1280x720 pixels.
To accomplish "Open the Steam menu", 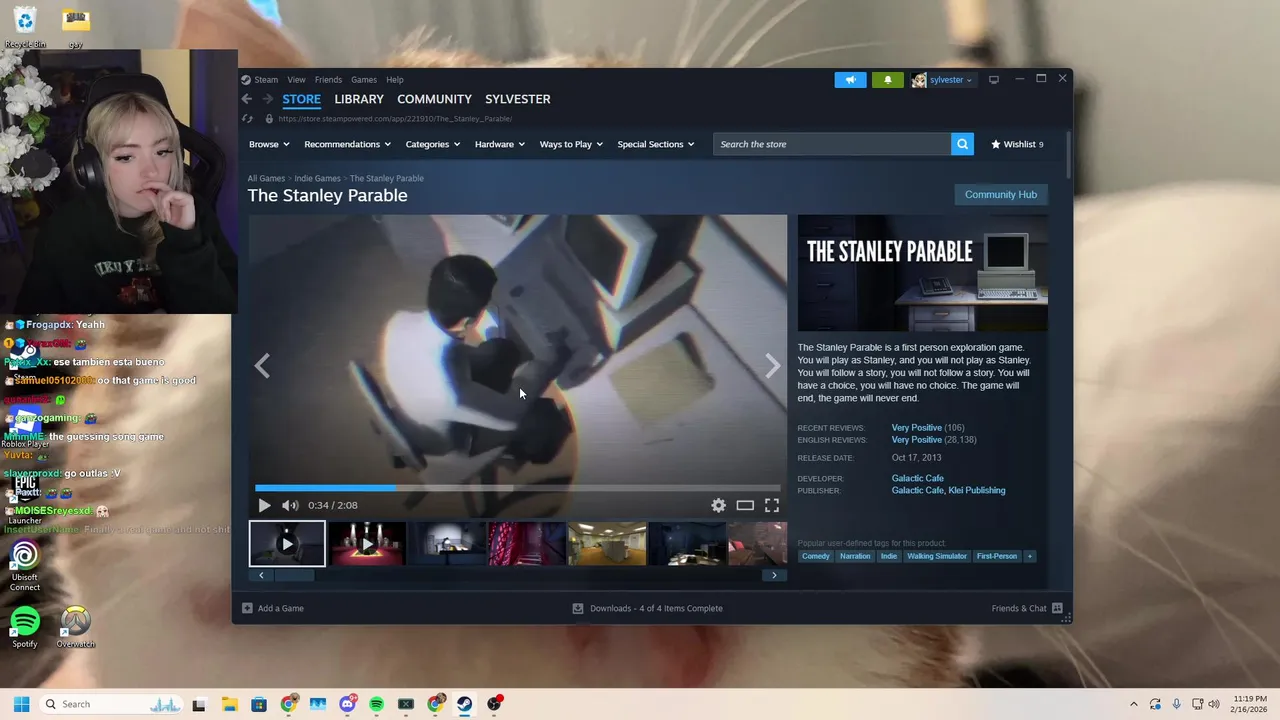I will (265, 80).
